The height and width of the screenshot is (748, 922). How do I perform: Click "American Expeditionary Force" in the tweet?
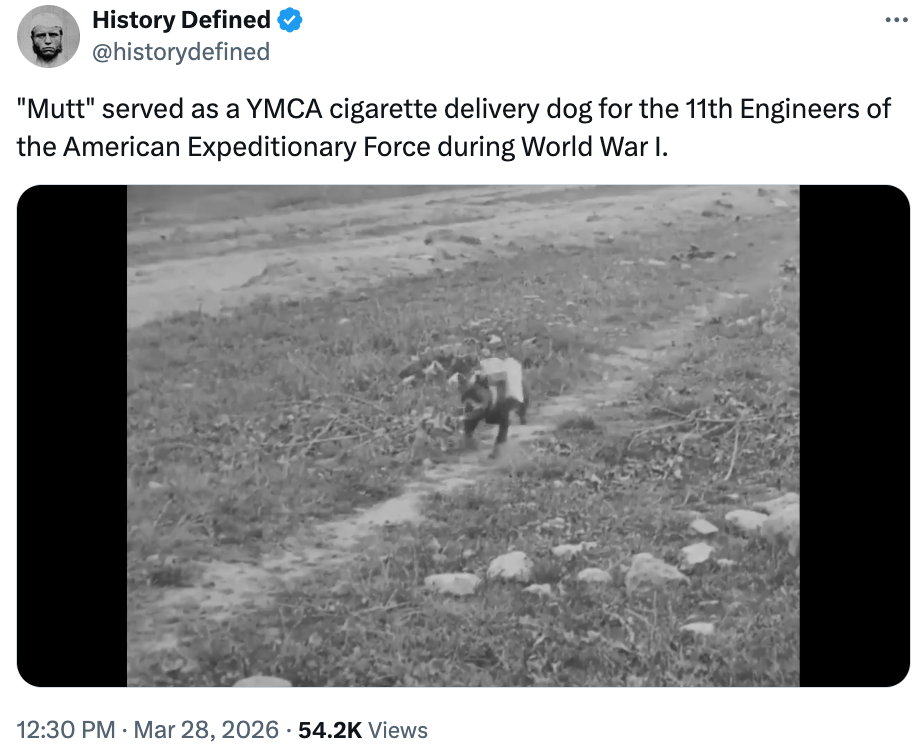point(247,146)
